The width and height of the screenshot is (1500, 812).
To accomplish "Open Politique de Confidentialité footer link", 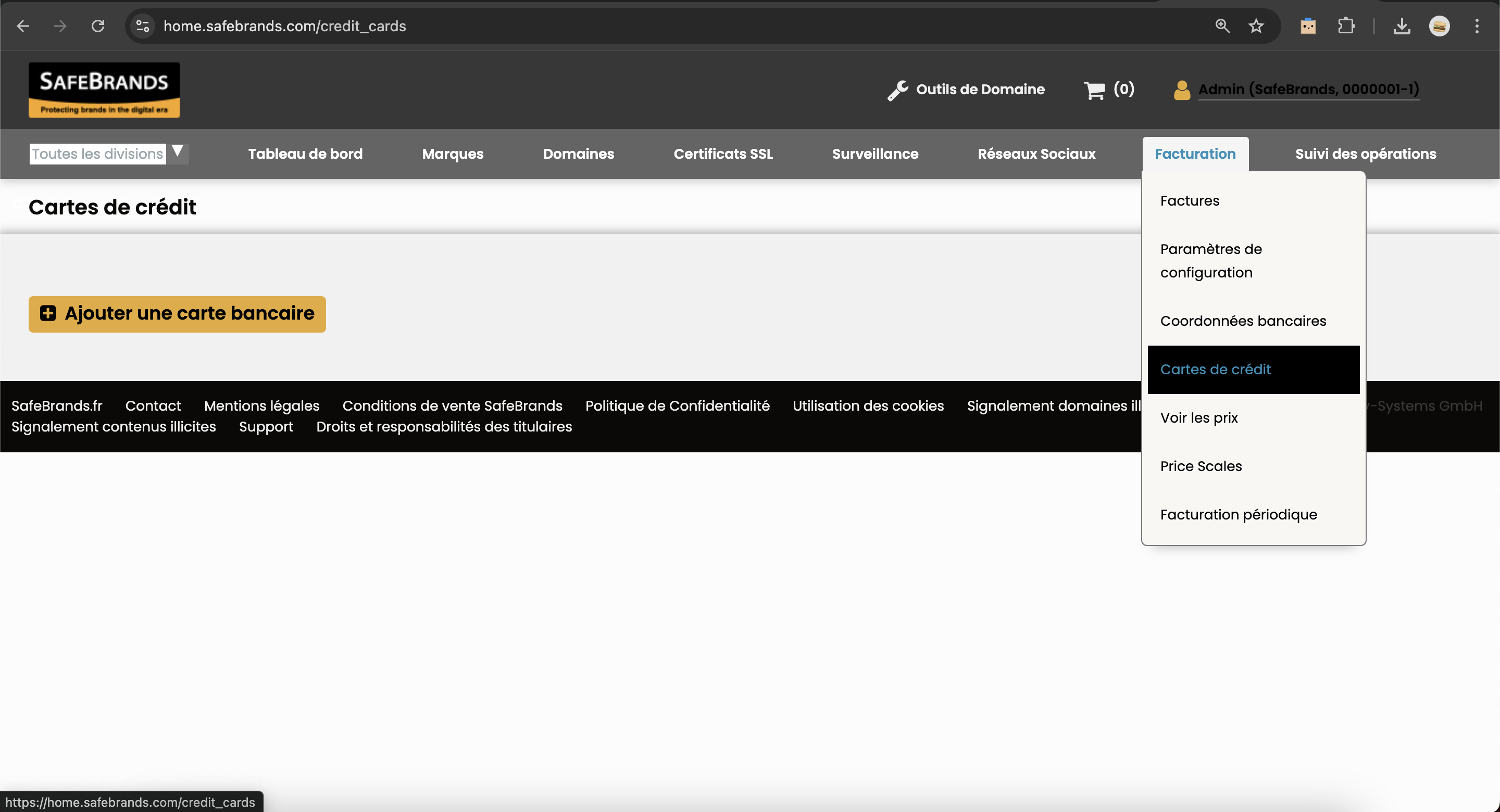I will pos(677,405).
